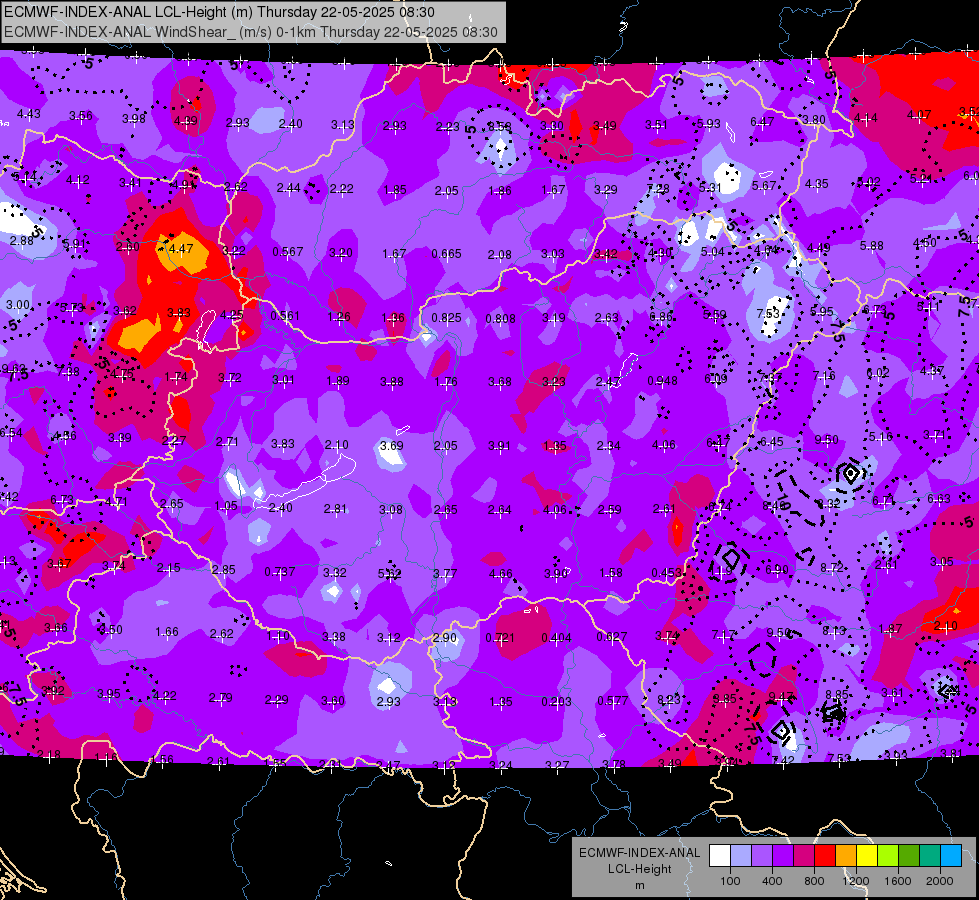The height and width of the screenshot is (900, 979).
Task: Click the 2000 tick label in legend
Action: 940,881
